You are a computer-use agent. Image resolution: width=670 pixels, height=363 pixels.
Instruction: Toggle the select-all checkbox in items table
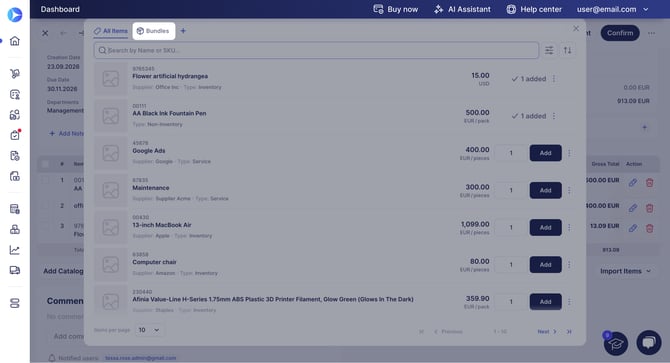45,164
